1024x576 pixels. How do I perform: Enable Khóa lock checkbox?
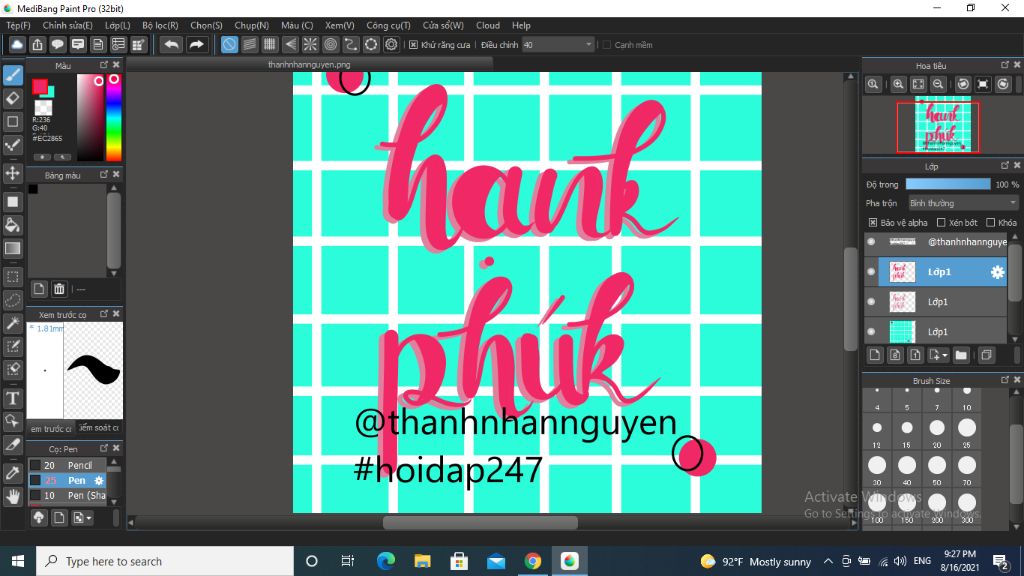(x=991, y=223)
